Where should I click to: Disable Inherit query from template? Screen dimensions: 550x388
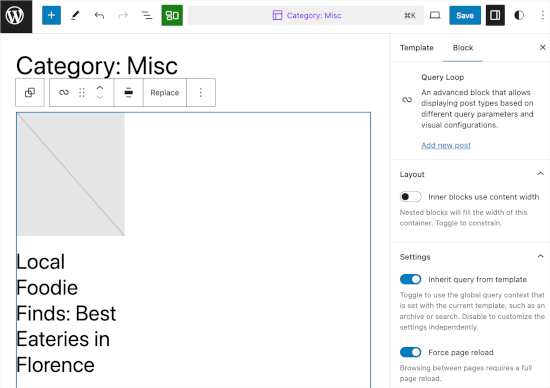(410, 279)
